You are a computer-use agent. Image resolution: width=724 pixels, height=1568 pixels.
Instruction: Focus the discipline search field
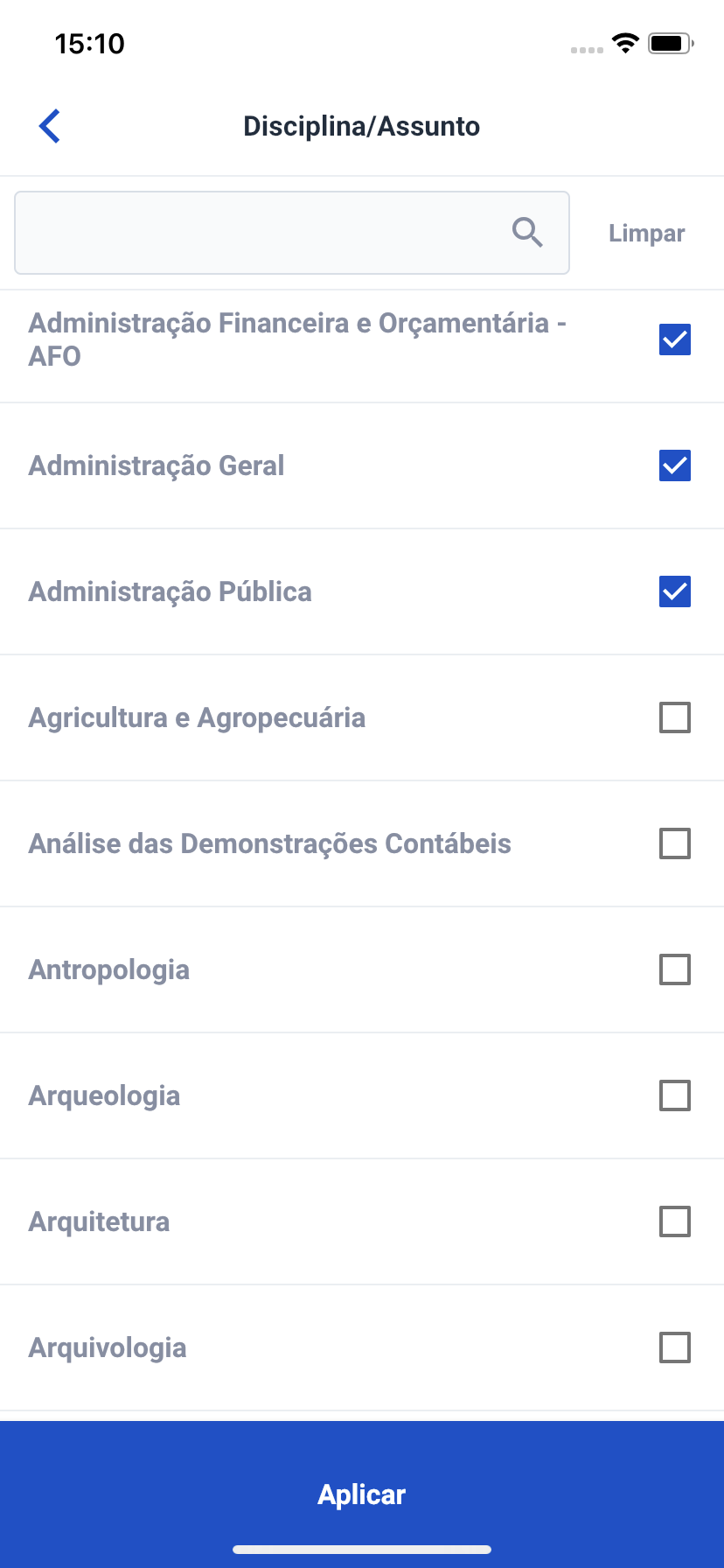(x=262, y=233)
